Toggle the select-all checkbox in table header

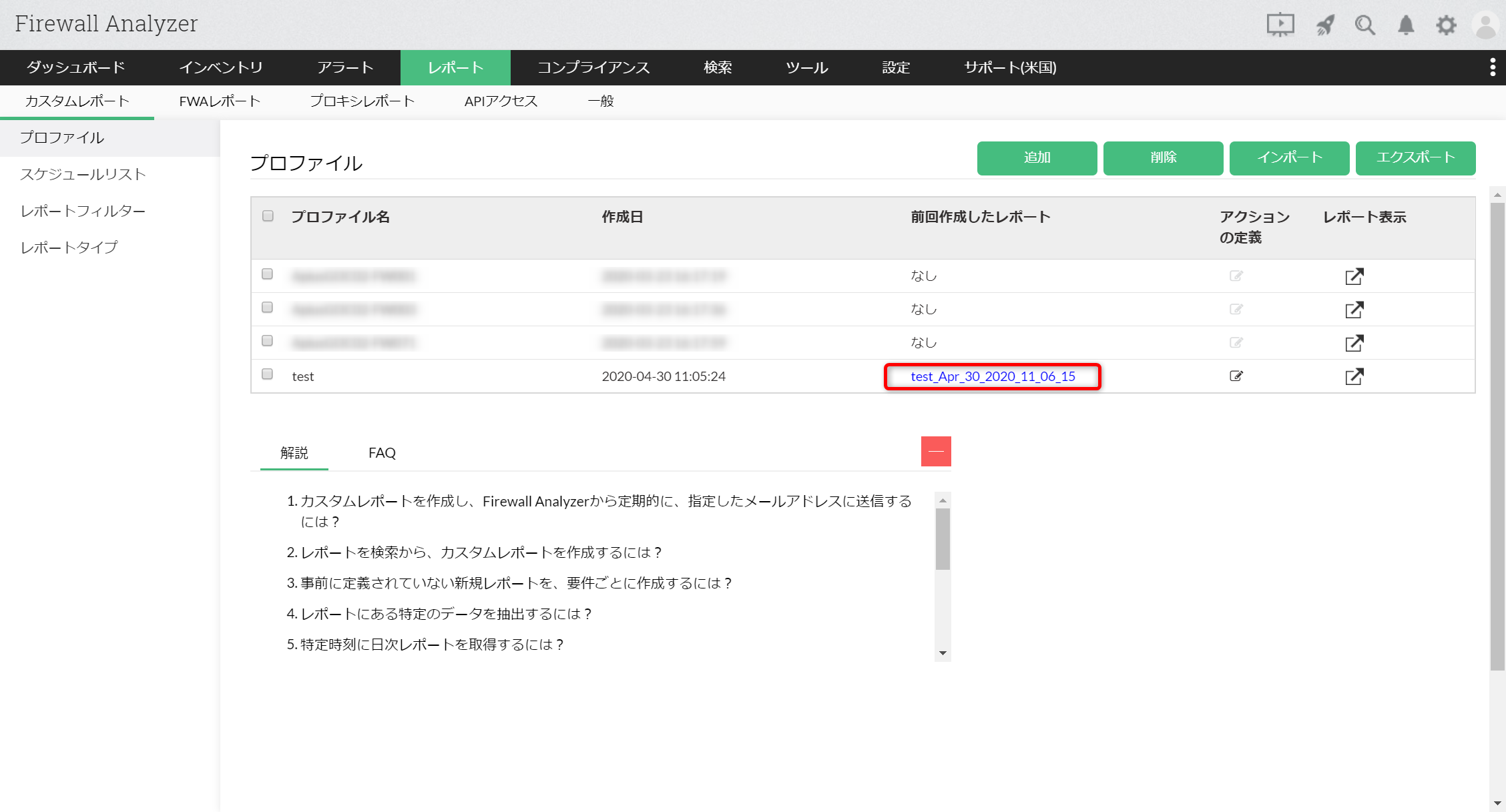(268, 216)
